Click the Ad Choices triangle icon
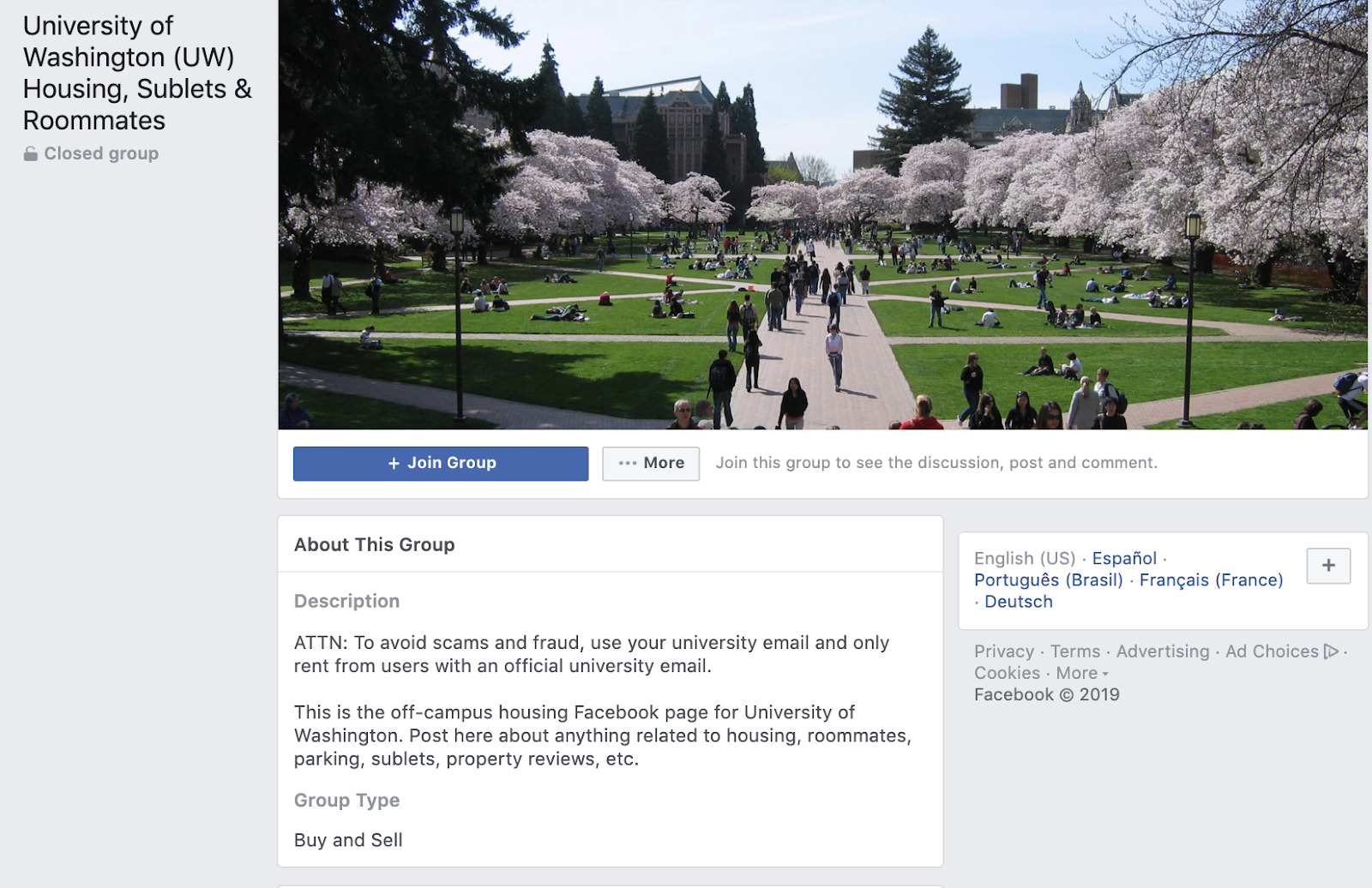This screenshot has height=888, width=1372. coord(1331,651)
